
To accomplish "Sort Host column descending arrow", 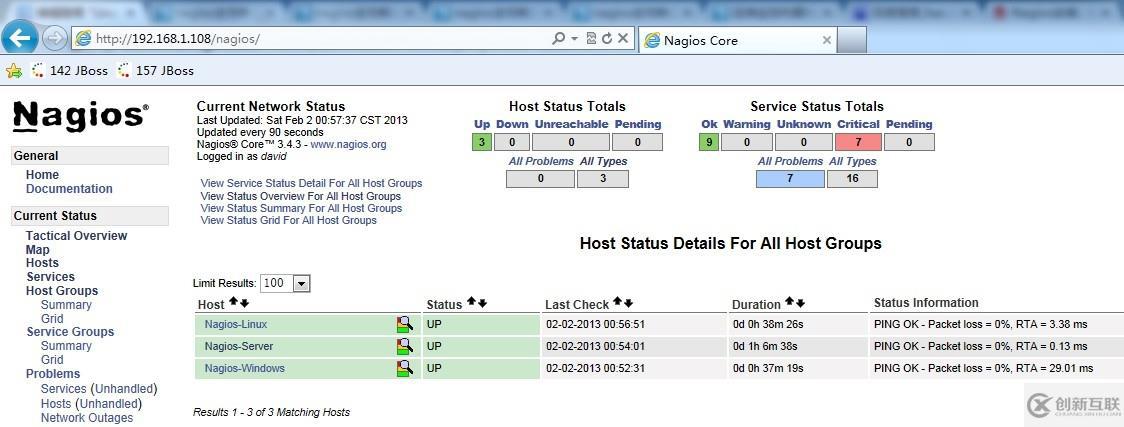I will (x=244, y=303).
